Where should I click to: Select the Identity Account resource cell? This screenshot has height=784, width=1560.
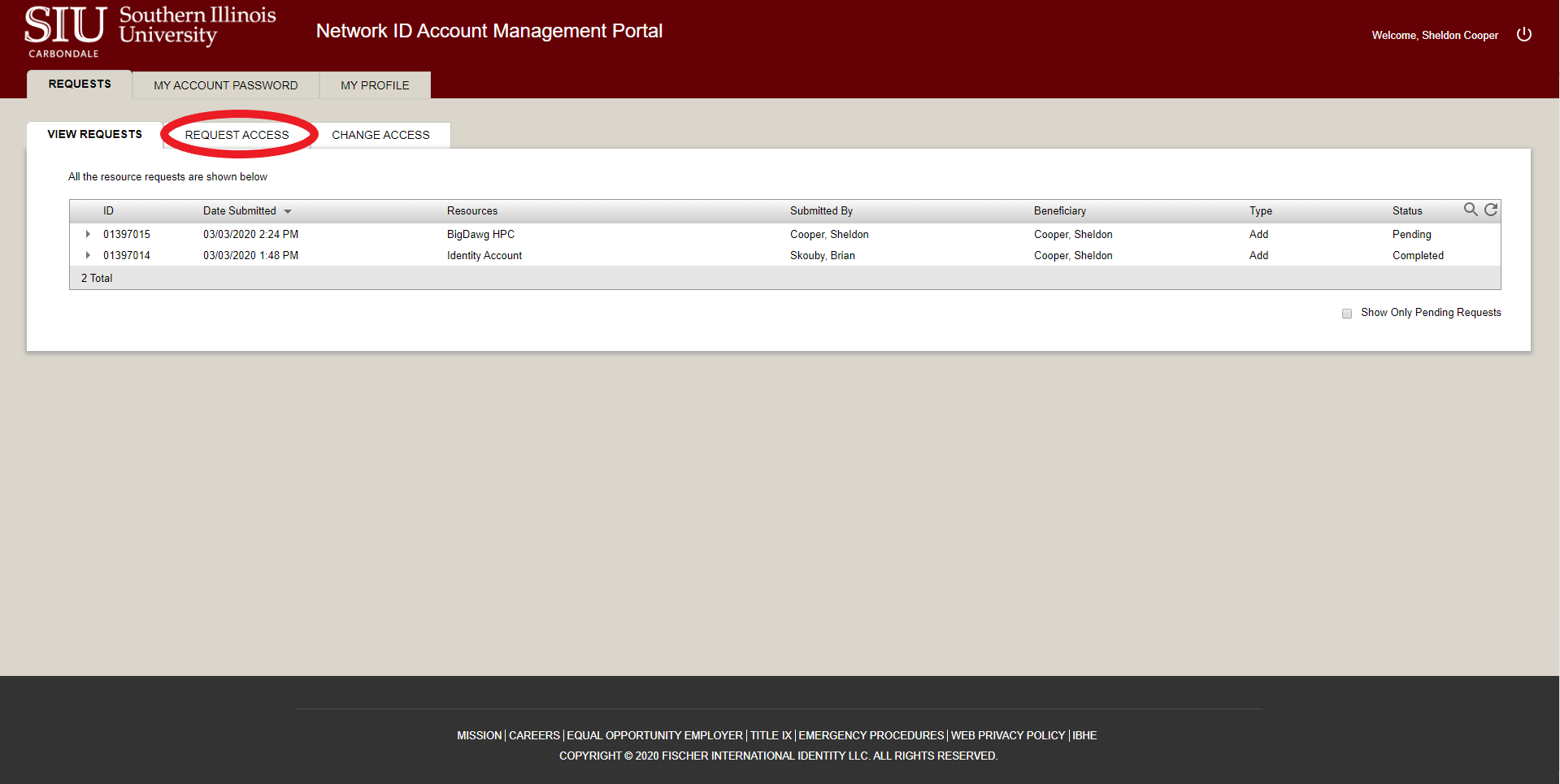pos(485,255)
